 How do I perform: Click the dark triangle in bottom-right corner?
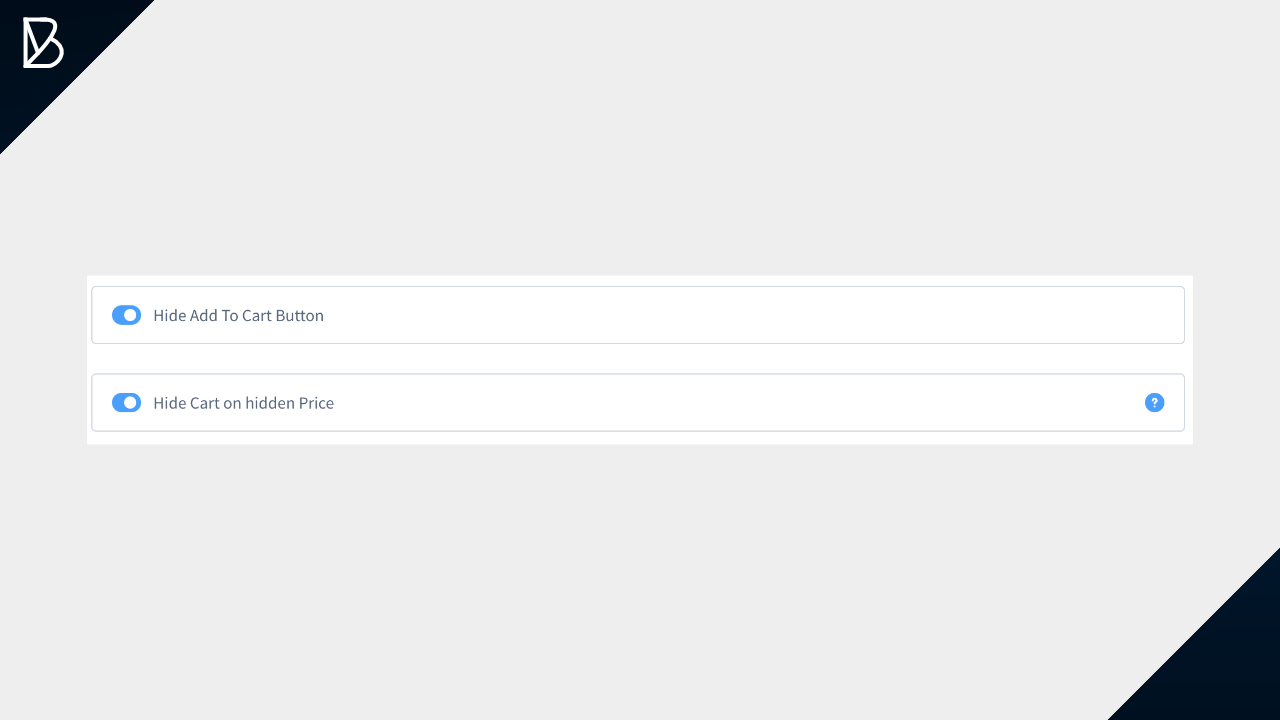(1230, 670)
